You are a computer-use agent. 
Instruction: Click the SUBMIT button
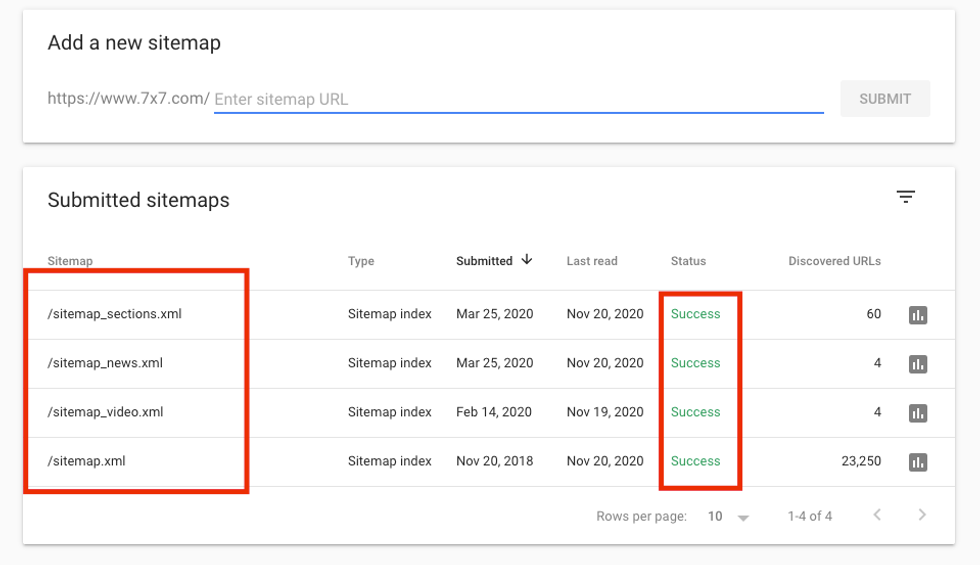coord(884,99)
